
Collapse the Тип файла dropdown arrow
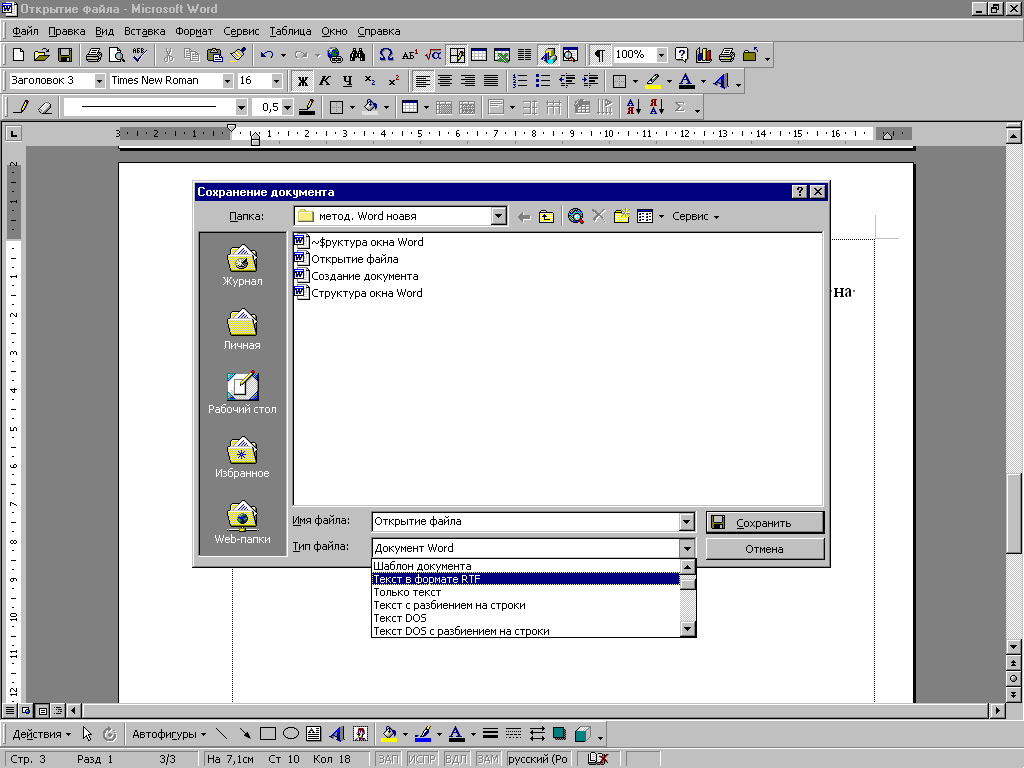(686, 549)
